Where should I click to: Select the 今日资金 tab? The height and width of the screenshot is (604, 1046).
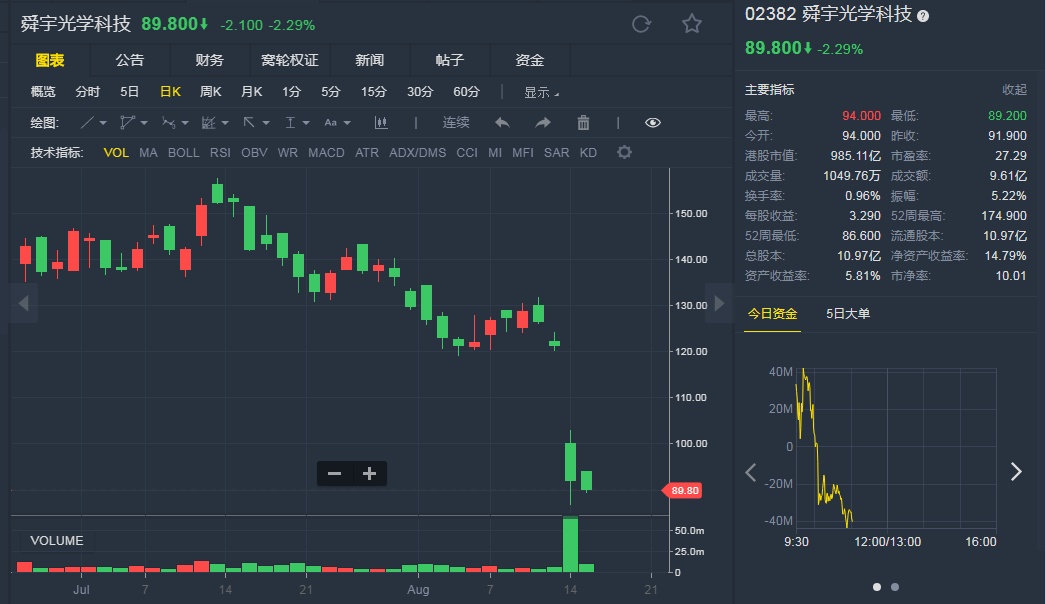pyautogui.click(x=772, y=314)
